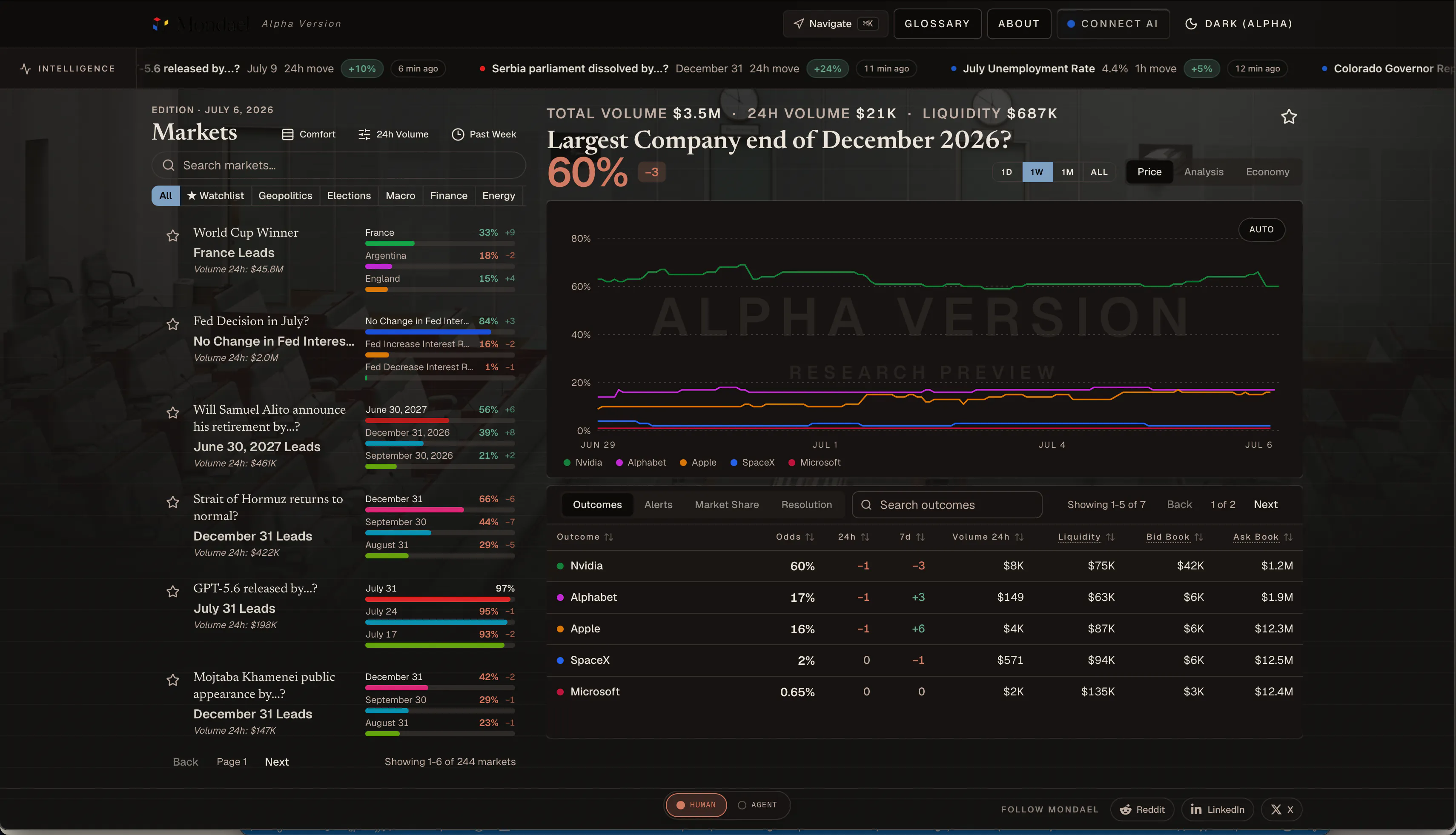Sort outcomes by Ask Book column

click(1263, 537)
